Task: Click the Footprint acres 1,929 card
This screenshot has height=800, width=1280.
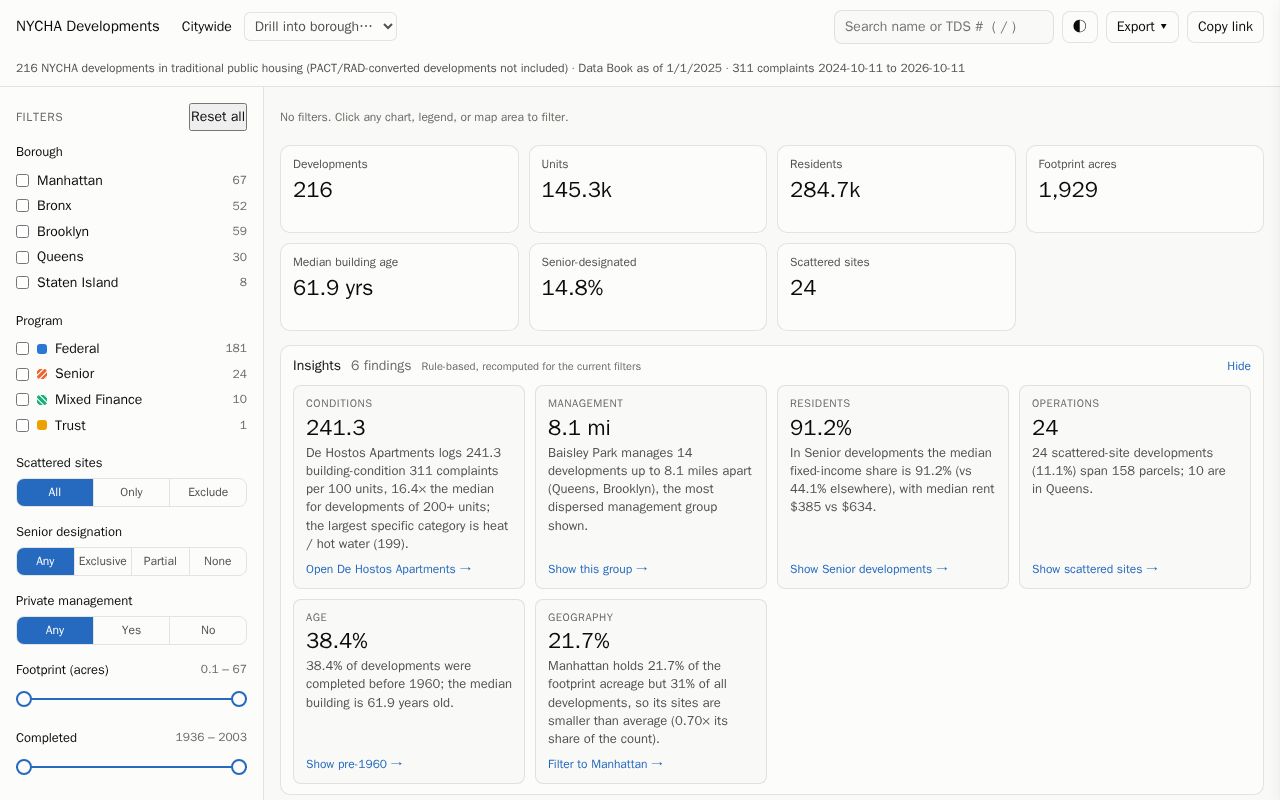Action: pos(1145,189)
